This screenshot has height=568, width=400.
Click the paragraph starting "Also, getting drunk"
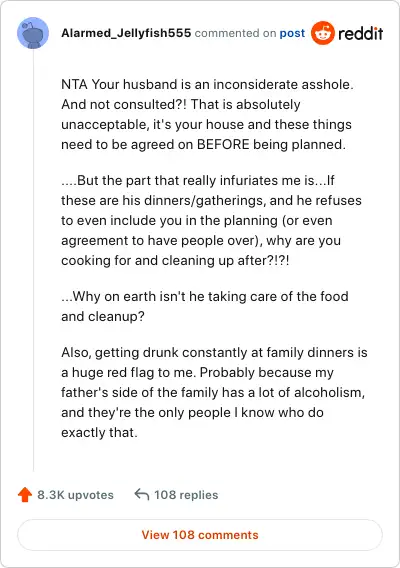[x=214, y=392]
